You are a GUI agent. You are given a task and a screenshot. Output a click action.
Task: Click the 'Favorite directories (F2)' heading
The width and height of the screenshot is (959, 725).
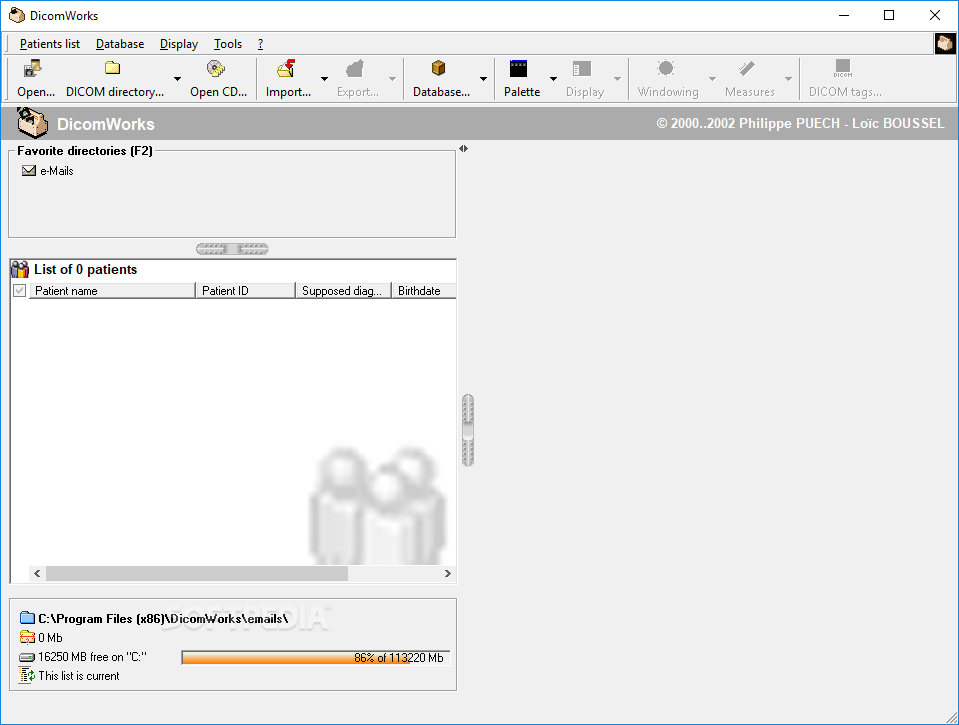coord(85,151)
